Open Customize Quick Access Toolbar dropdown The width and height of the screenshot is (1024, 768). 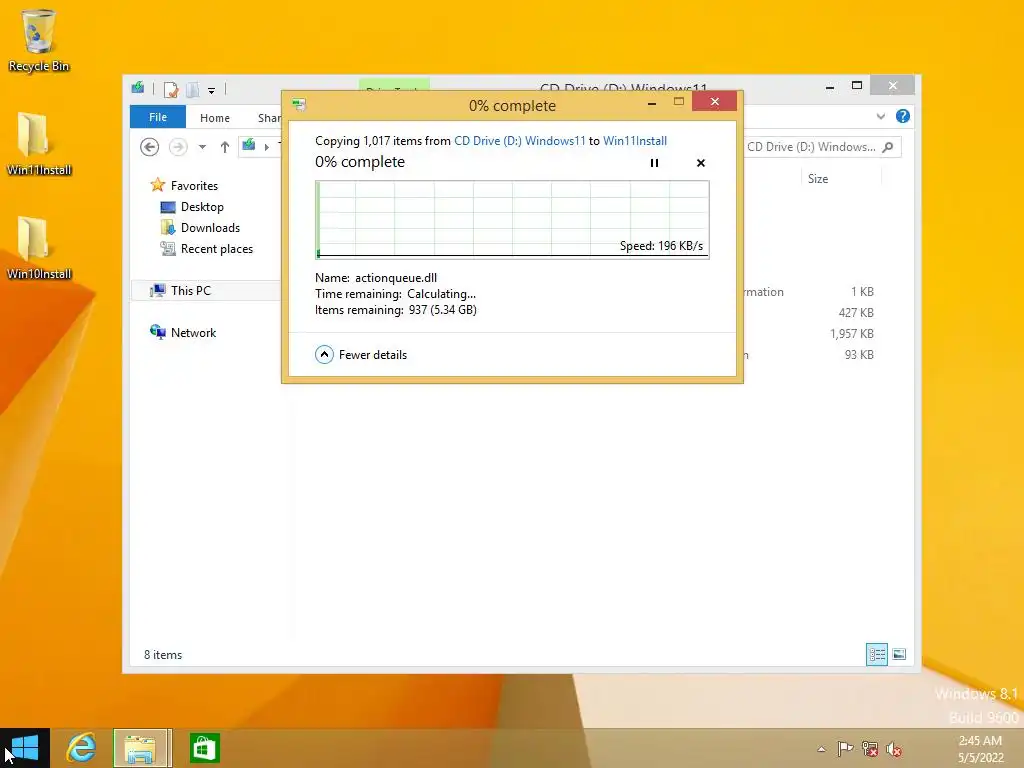tap(211, 90)
